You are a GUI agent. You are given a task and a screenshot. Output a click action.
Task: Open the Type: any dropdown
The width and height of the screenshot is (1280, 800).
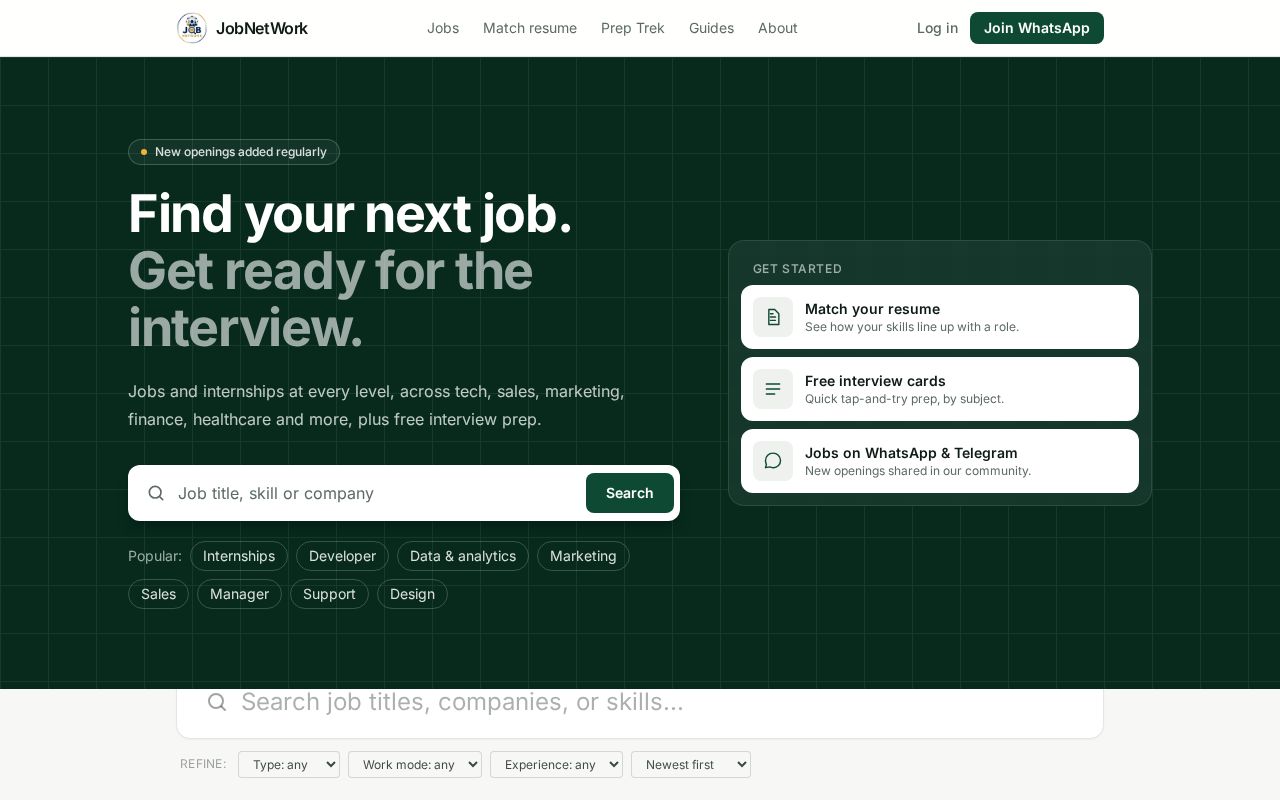(289, 764)
